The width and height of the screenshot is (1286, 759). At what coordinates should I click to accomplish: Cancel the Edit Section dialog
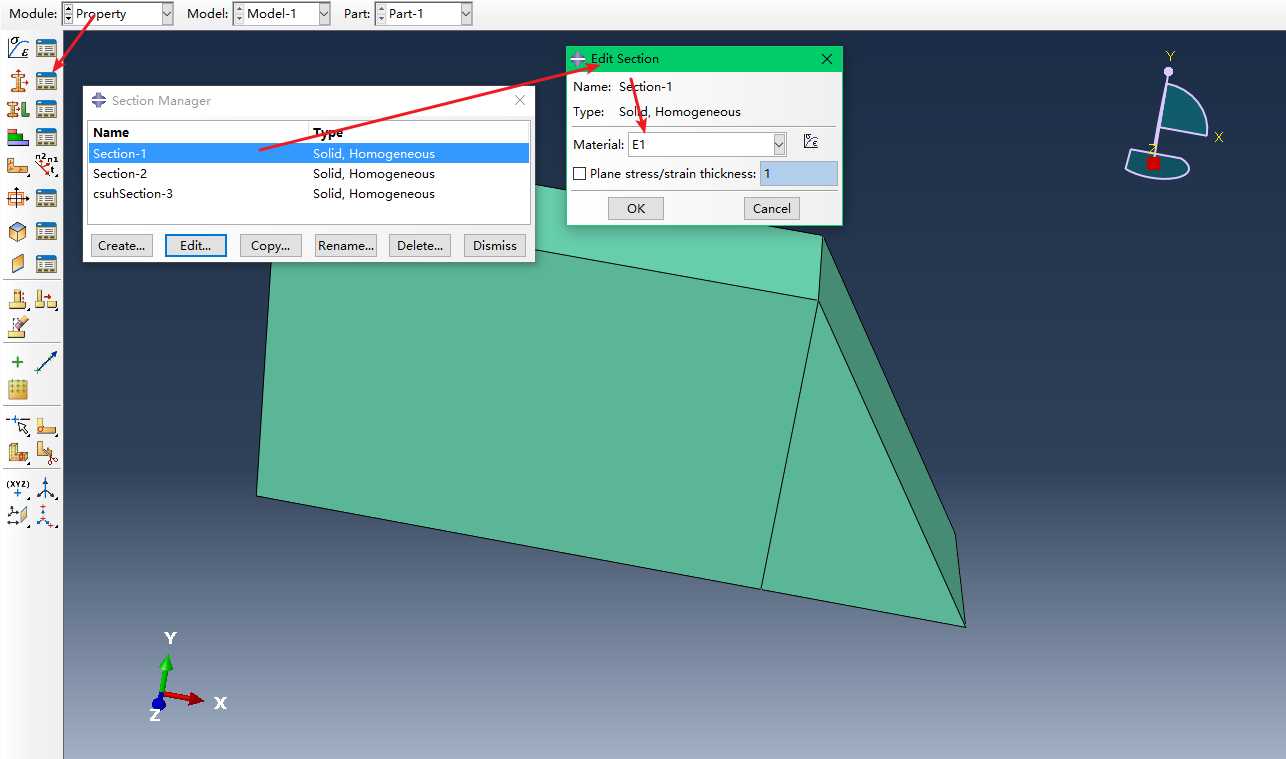772,208
